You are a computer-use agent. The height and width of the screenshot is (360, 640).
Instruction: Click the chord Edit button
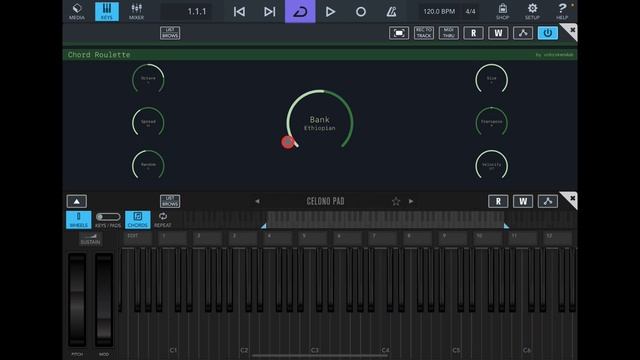[138, 238]
